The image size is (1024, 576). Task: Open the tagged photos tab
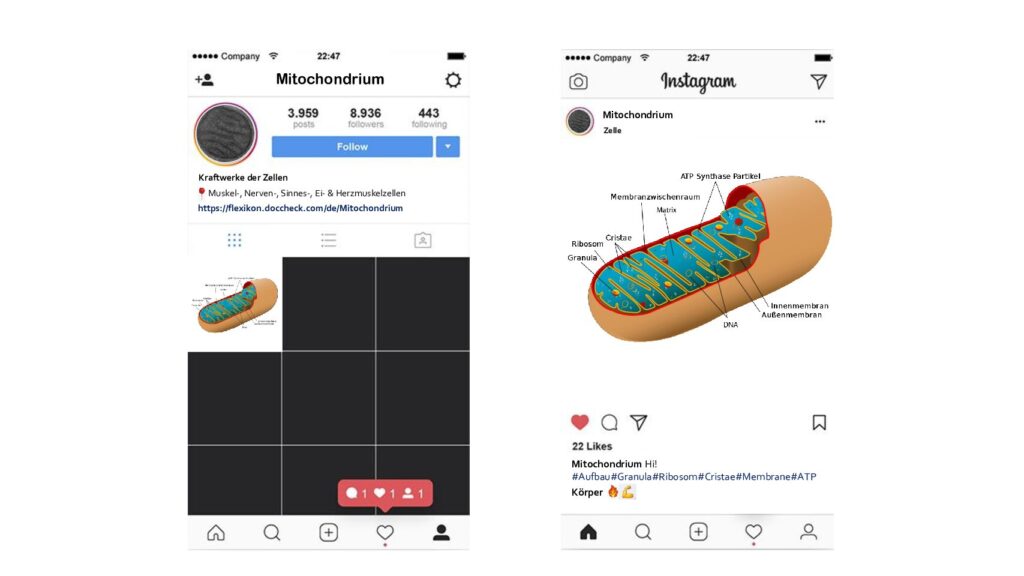point(423,240)
